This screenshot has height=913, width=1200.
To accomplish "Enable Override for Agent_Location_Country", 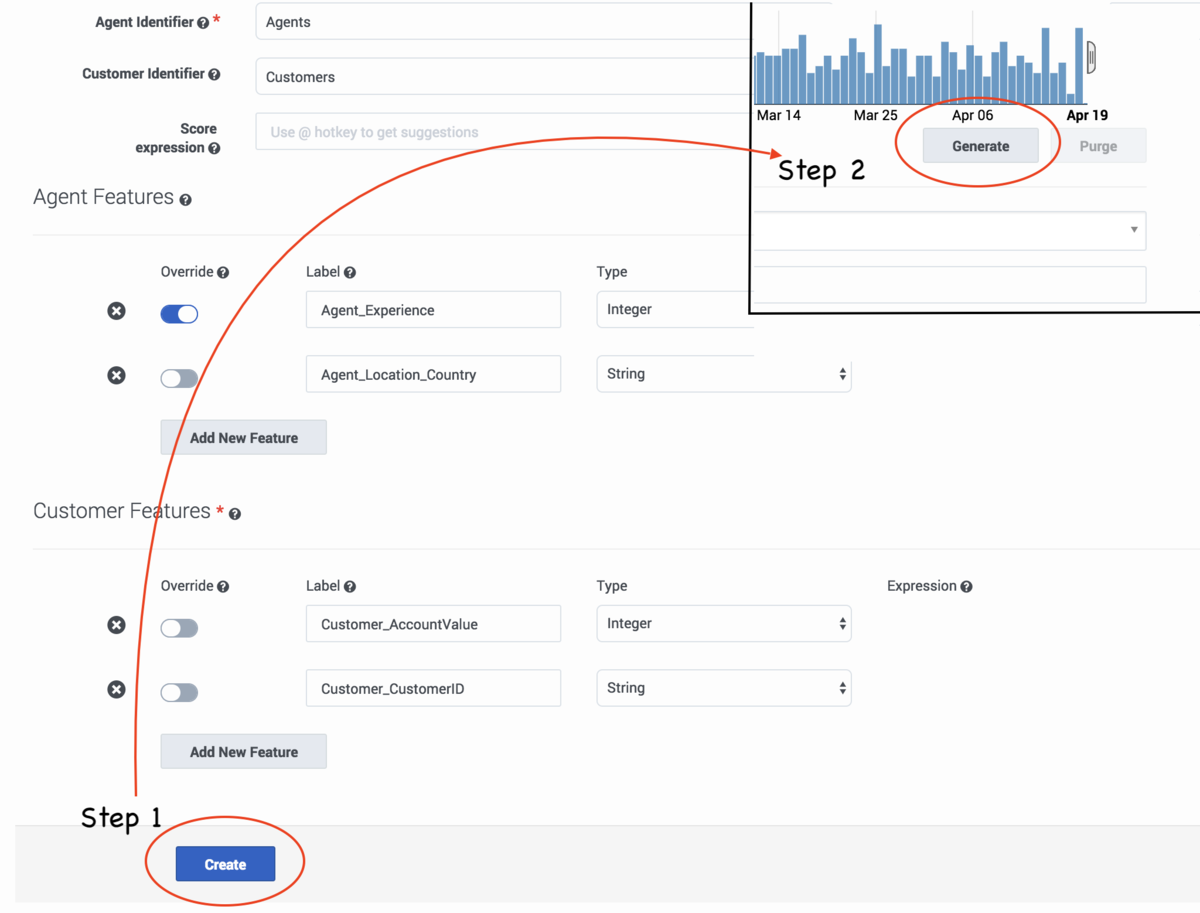I will (x=179, y=378).
